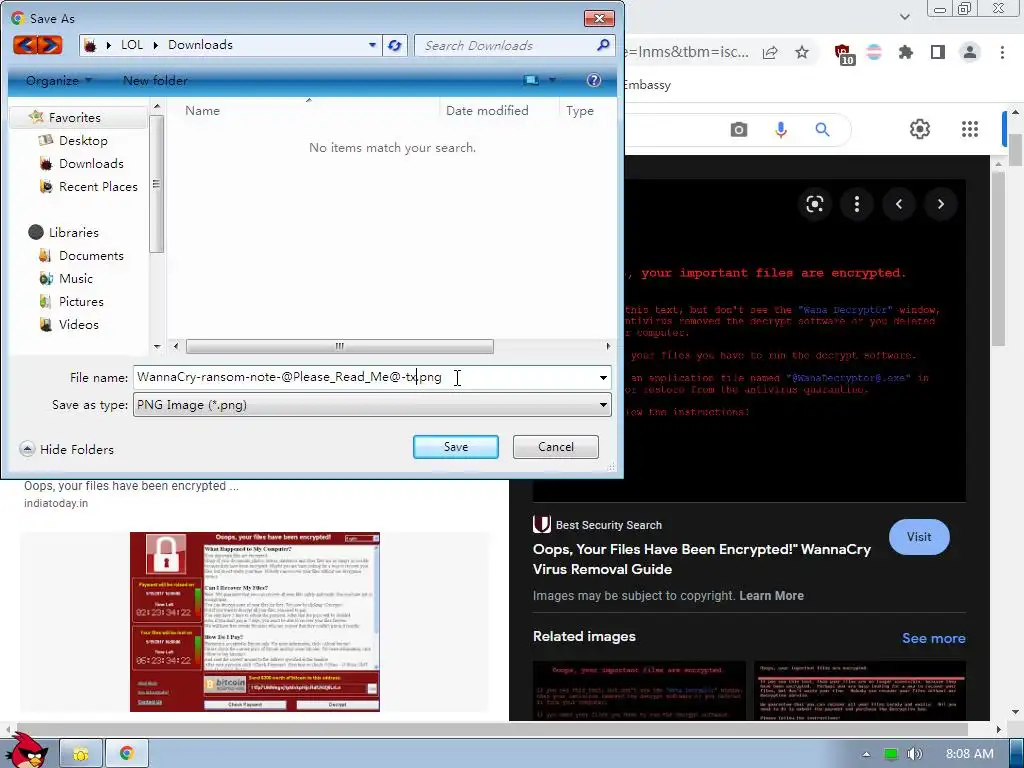Click the Lens icon on image preview

[814, 204]
